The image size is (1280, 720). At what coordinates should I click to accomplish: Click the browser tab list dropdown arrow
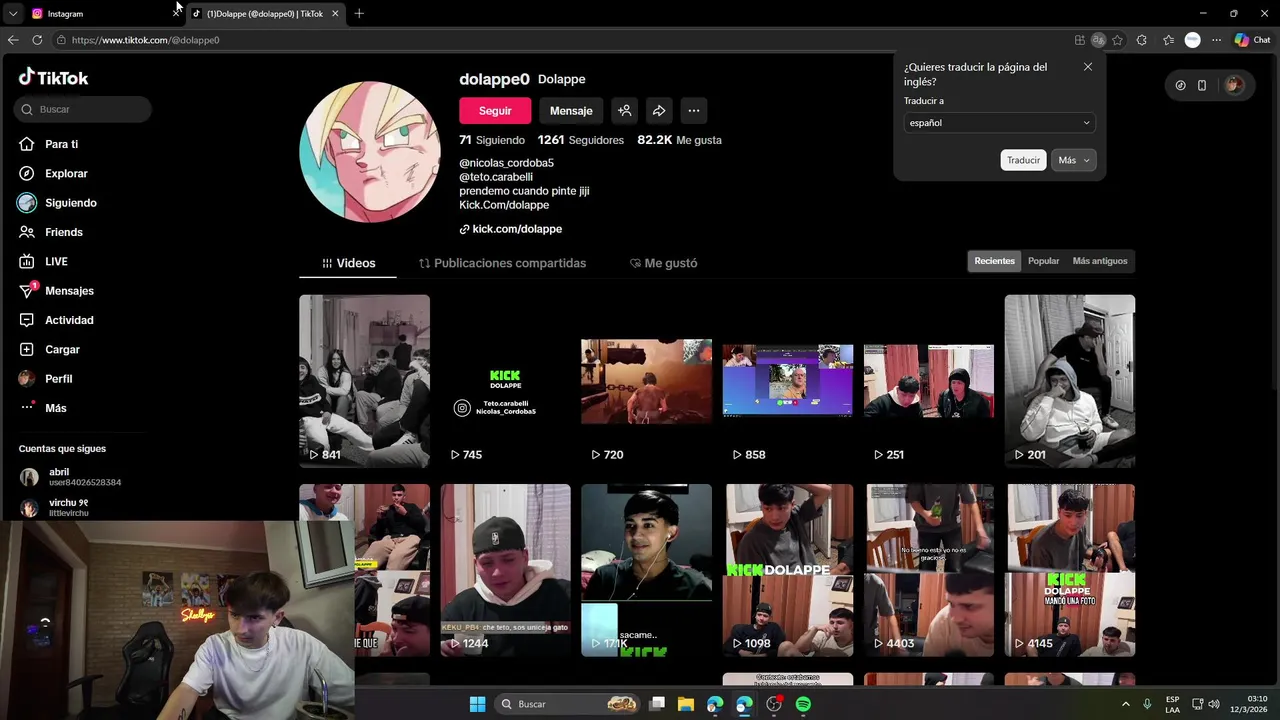[12, 14]
